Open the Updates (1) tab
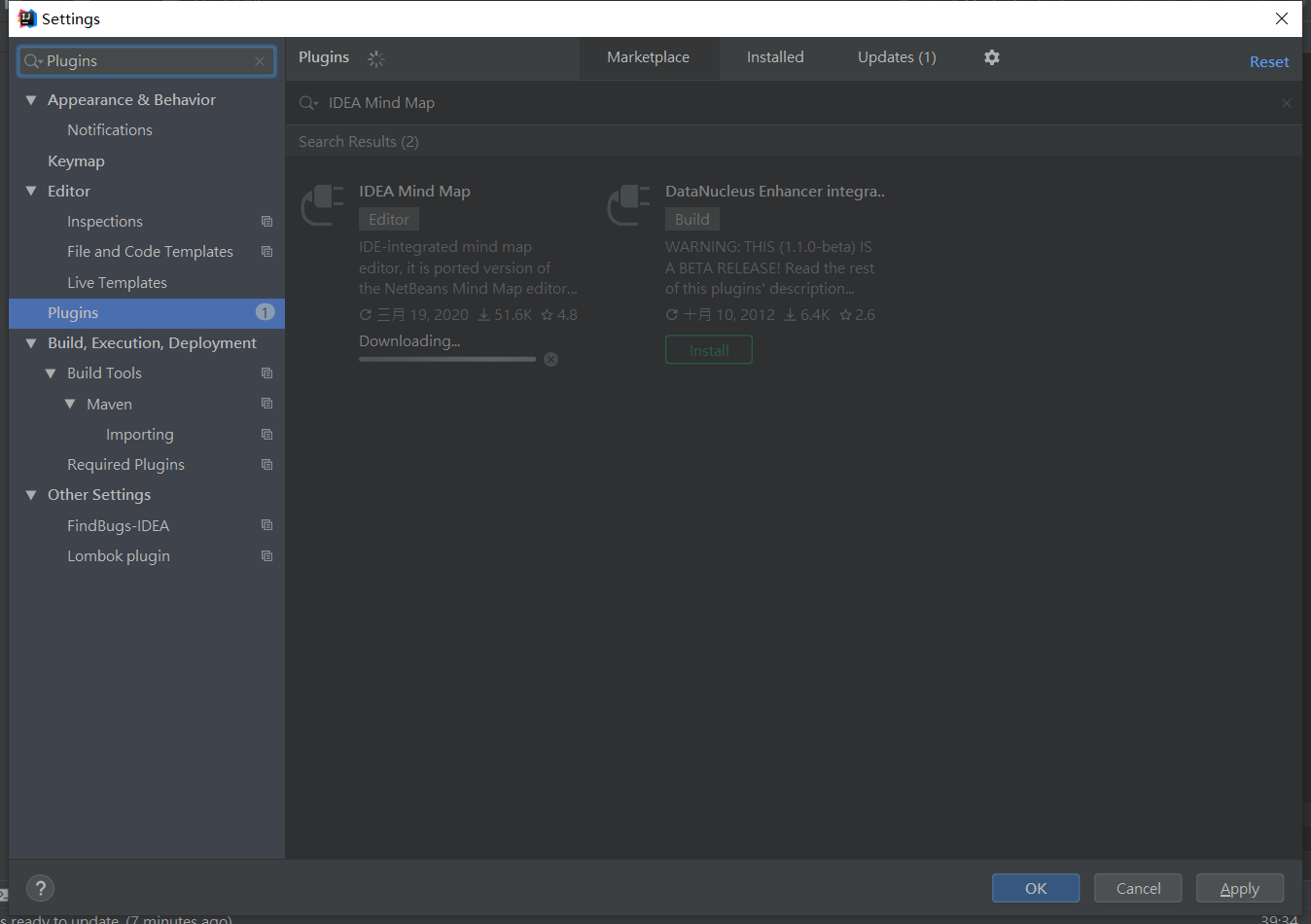The height and width of the screenshot is (924, 1311). (897, 57)
